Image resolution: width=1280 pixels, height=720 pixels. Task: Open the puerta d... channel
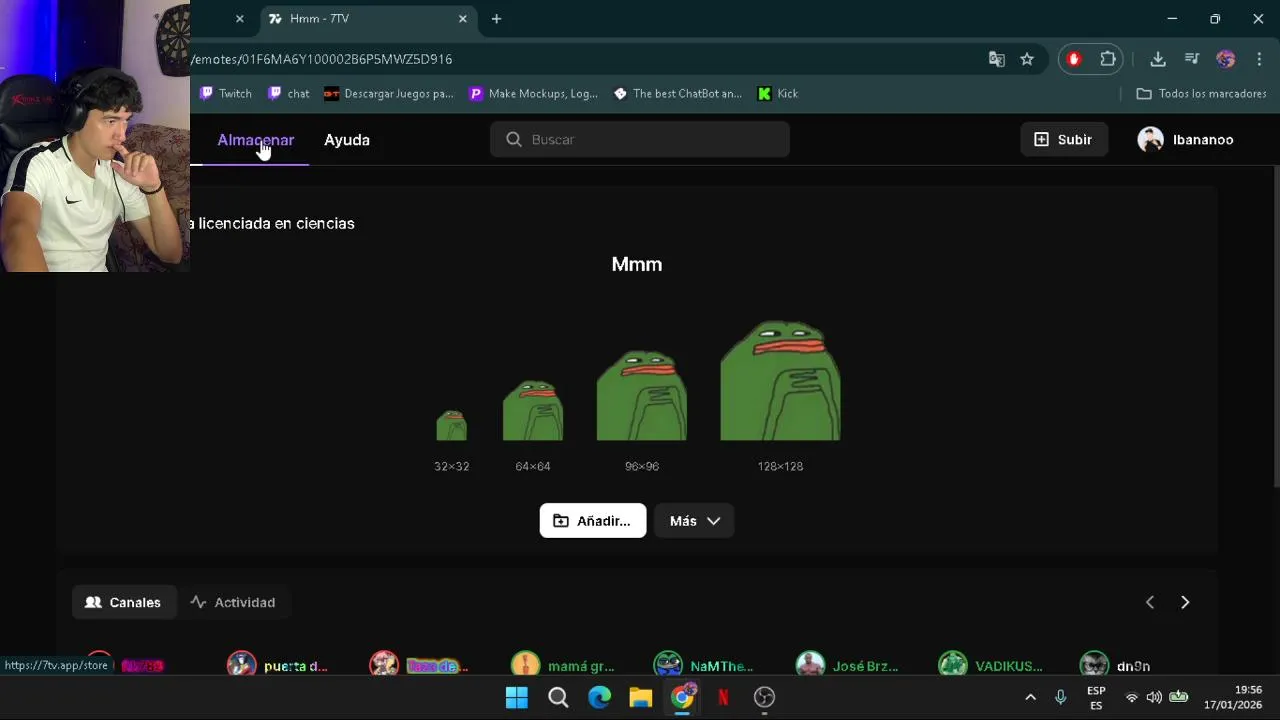[x=277, y=665]
